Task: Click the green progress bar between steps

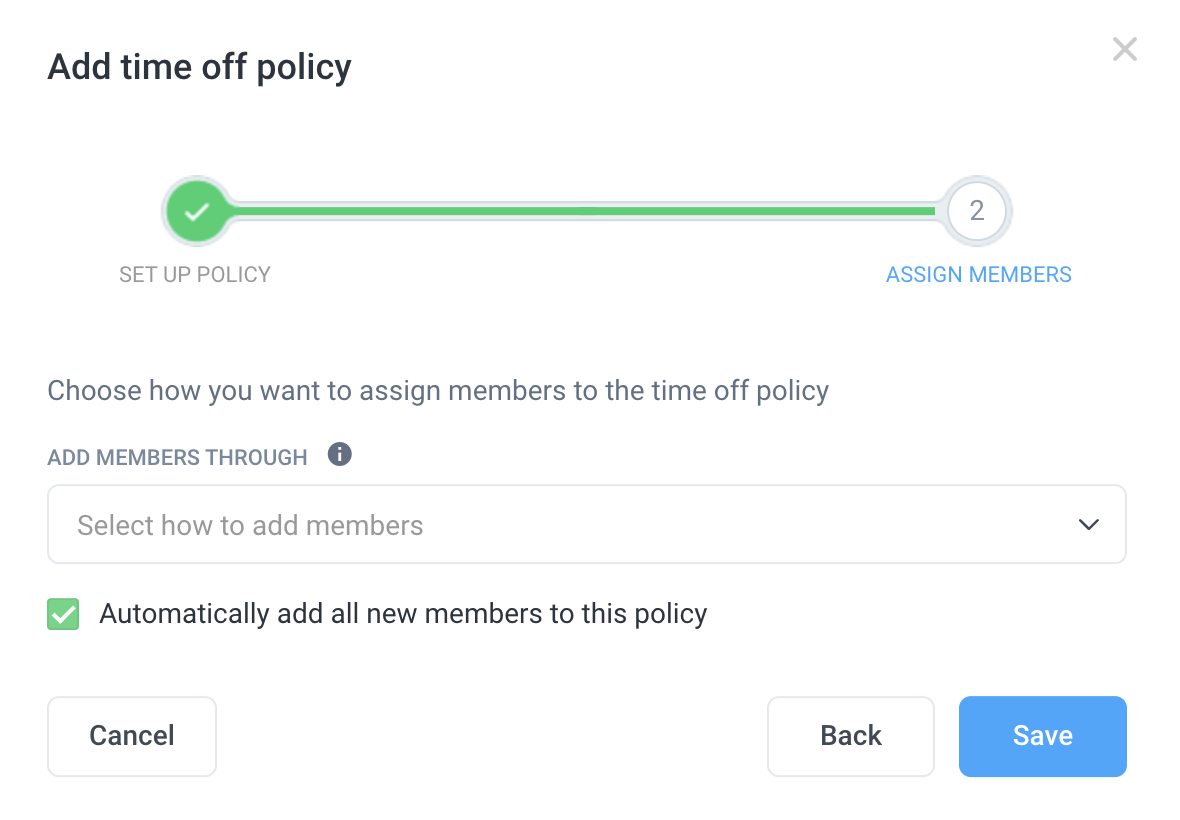Action: point(583,211)
